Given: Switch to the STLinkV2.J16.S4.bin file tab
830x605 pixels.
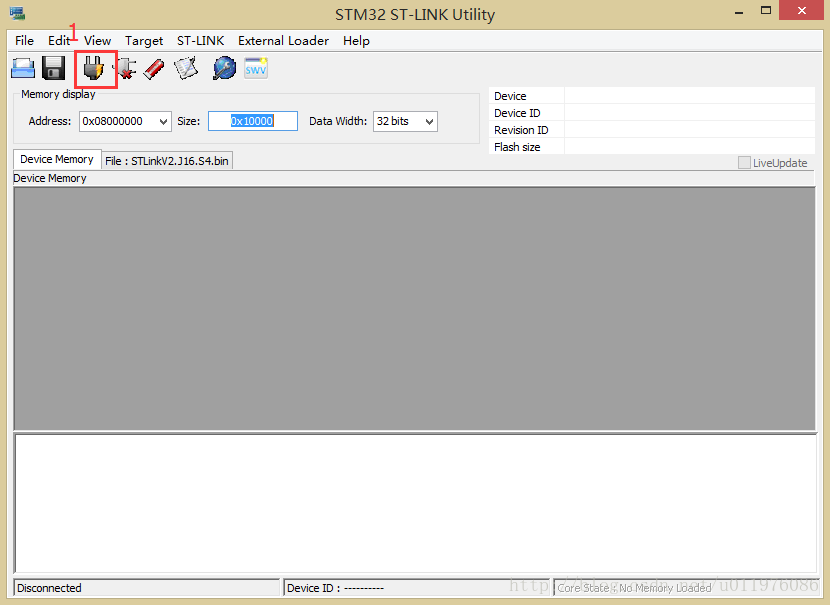Looking at the screenshot, I should 167,161.
